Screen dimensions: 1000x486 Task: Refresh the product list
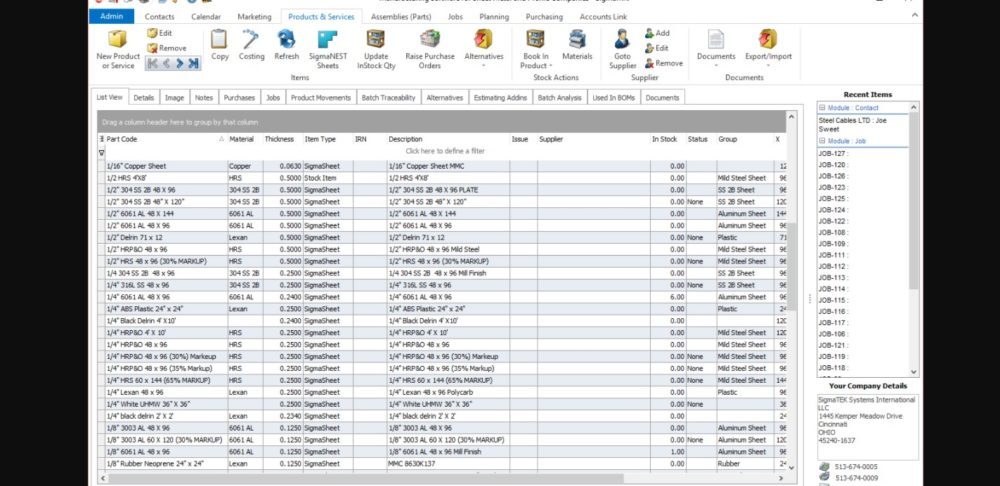pyautogui.click(x=287, y=40)
